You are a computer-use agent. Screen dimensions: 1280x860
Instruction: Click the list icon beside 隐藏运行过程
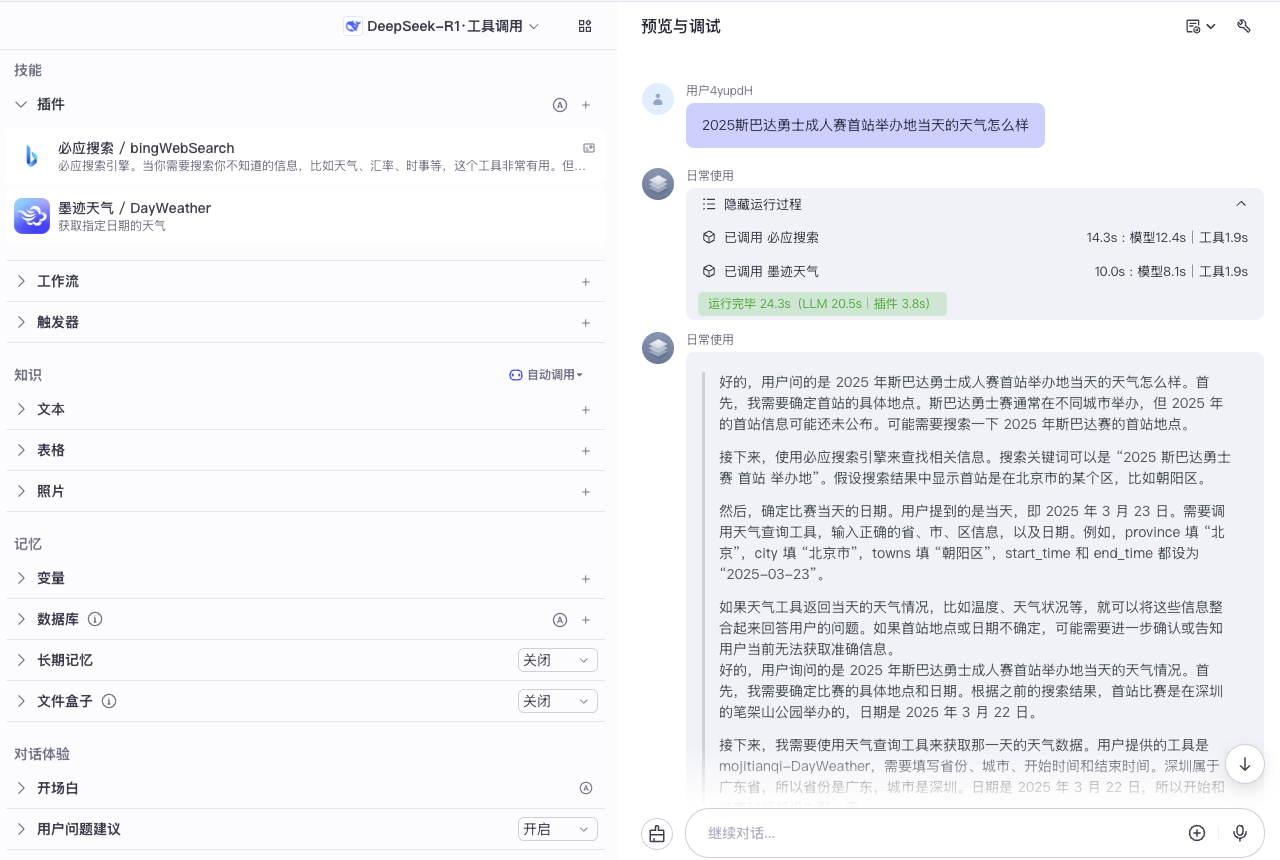[x=709, y=204]
